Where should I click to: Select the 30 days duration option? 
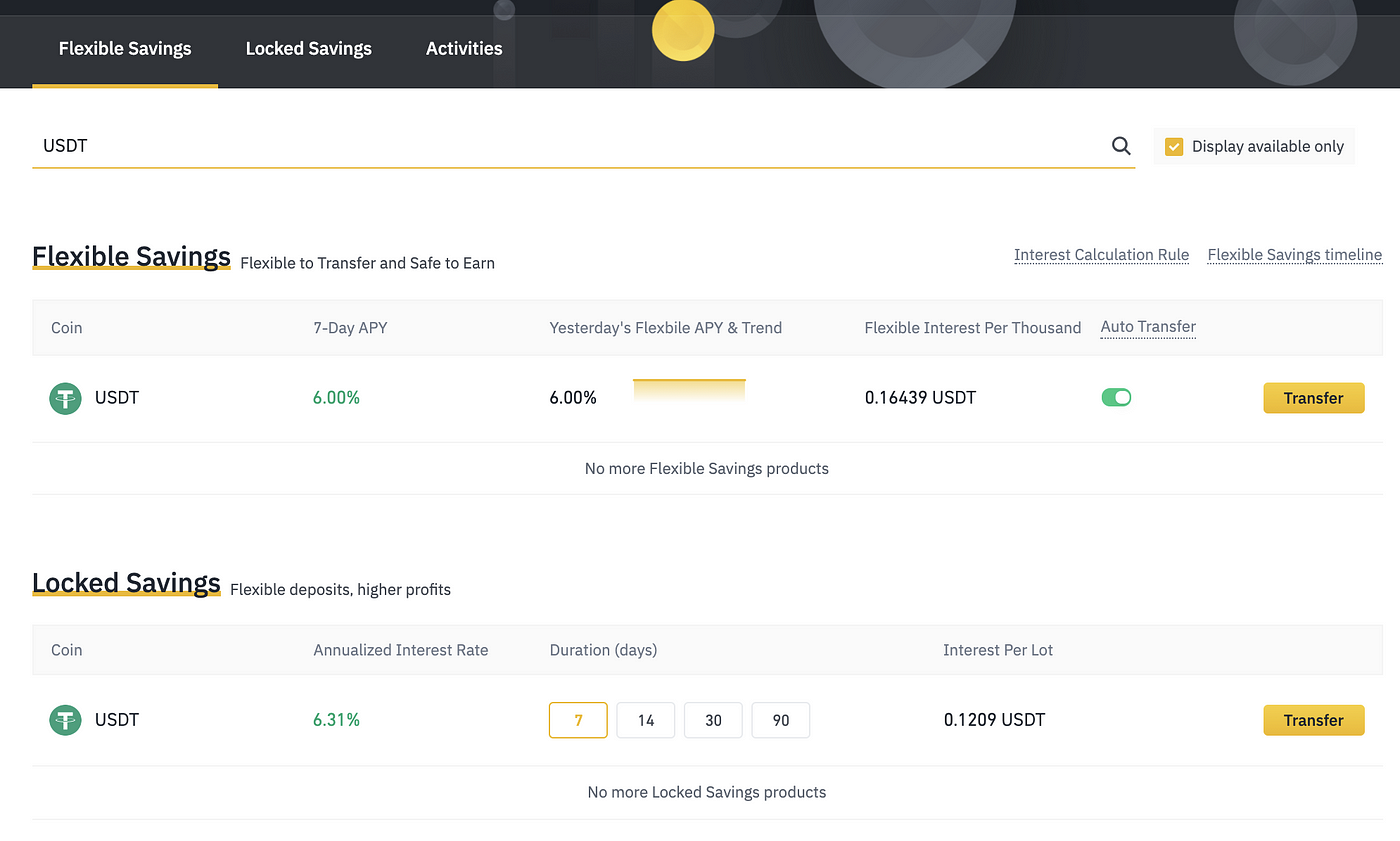coord(713,720)
